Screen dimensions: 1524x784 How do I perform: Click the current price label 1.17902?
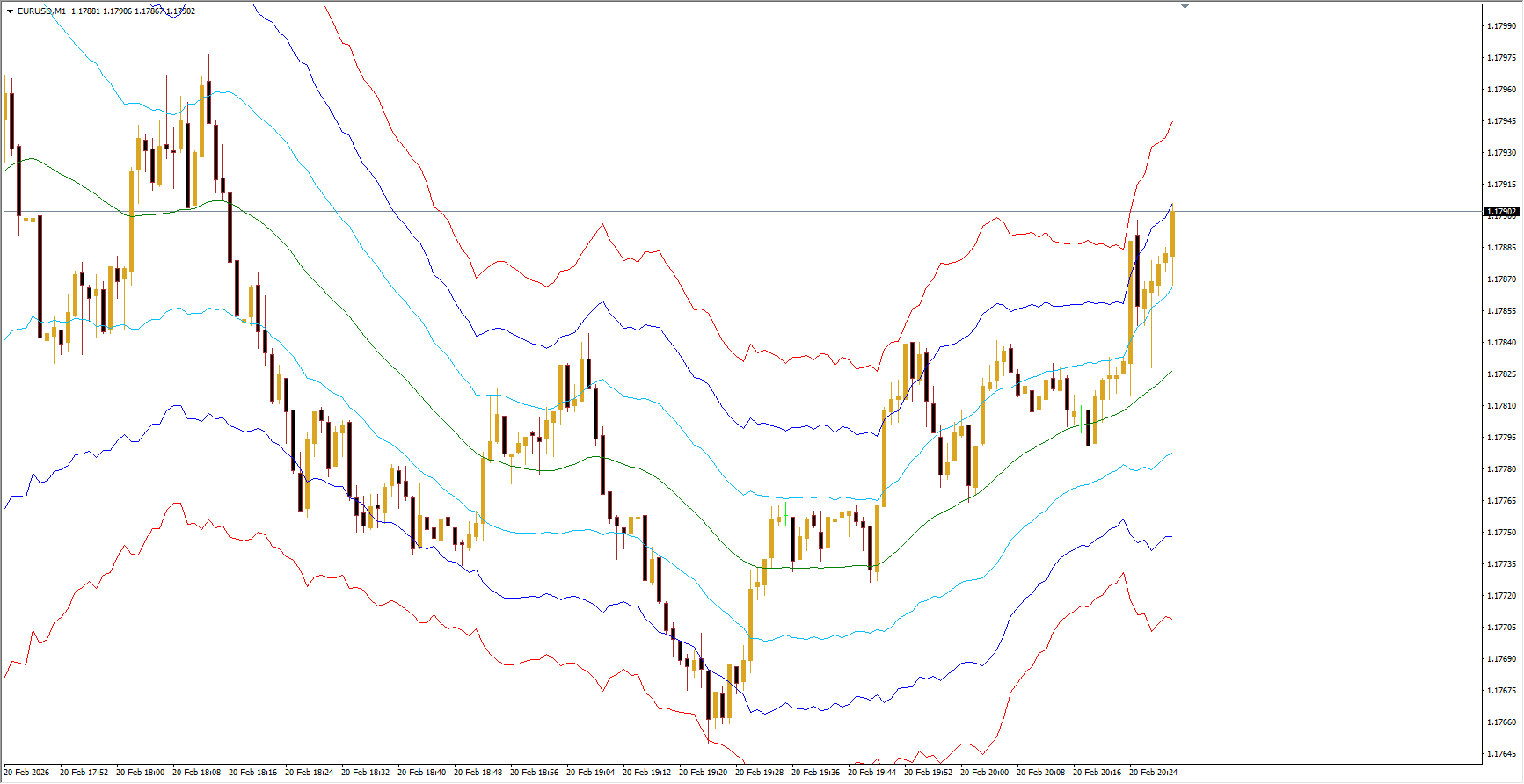click(1501, 212)
